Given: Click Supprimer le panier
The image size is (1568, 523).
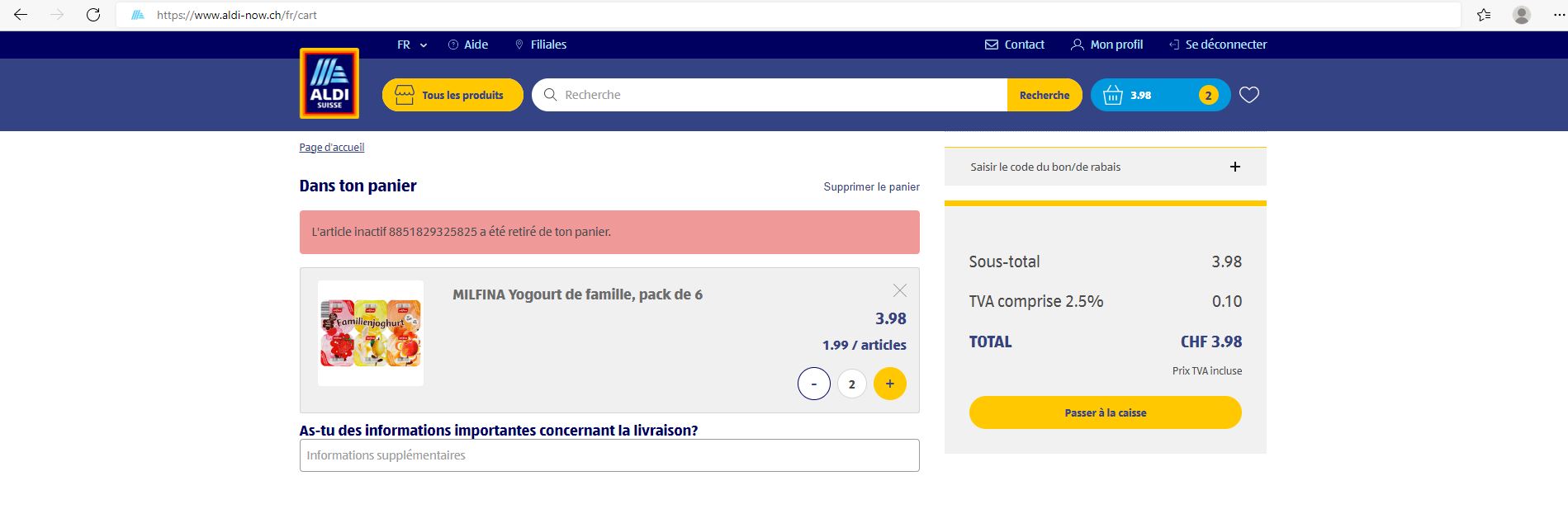Looking at the screenshot, I should [x=870, y=186].
